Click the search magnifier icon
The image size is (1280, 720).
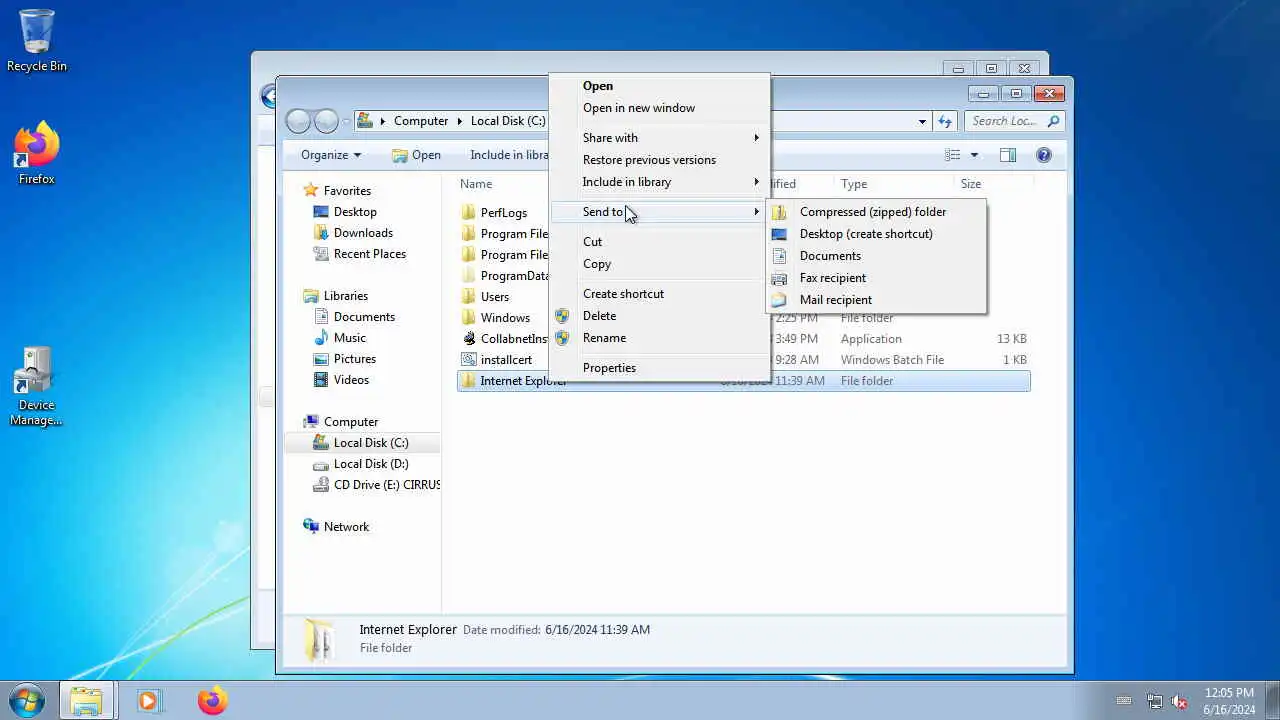(x=1053, y=121)
